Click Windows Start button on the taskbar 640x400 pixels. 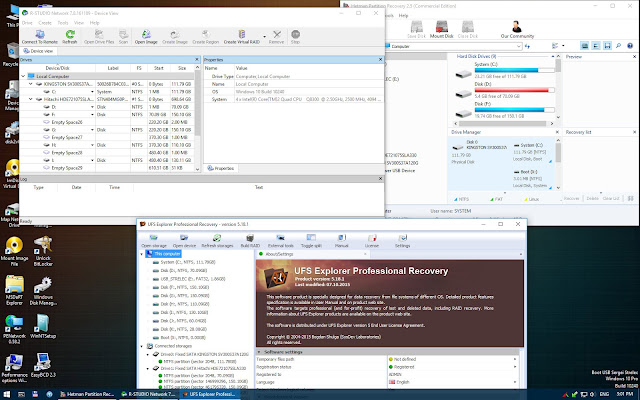click(7, 394)
